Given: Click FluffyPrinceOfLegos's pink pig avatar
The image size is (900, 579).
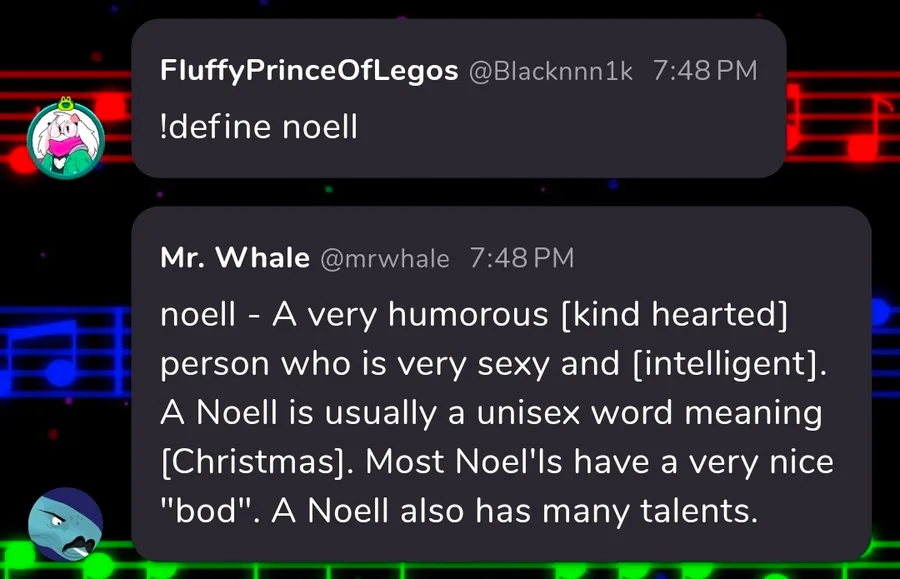Looking at the screenshot, I should [65, 136].
